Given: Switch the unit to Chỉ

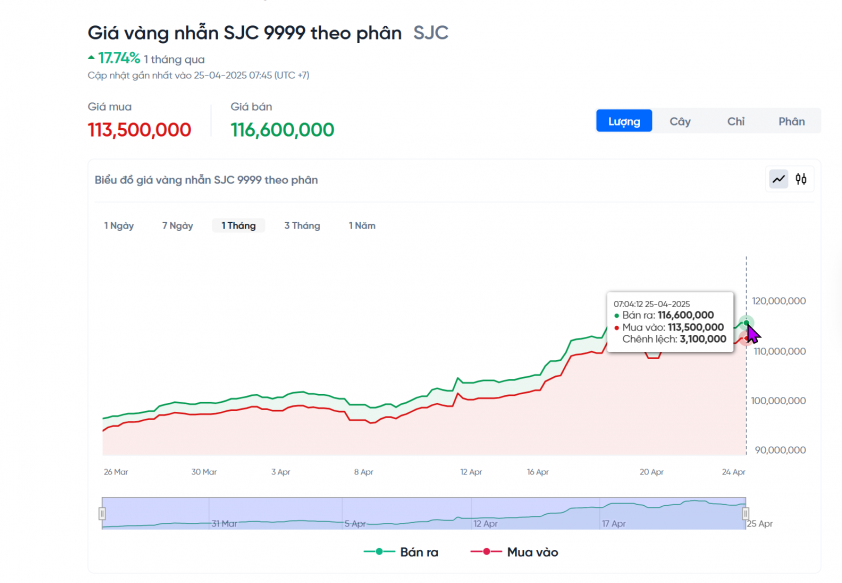Looking at the screenshot, I should [x=736, y=121].
